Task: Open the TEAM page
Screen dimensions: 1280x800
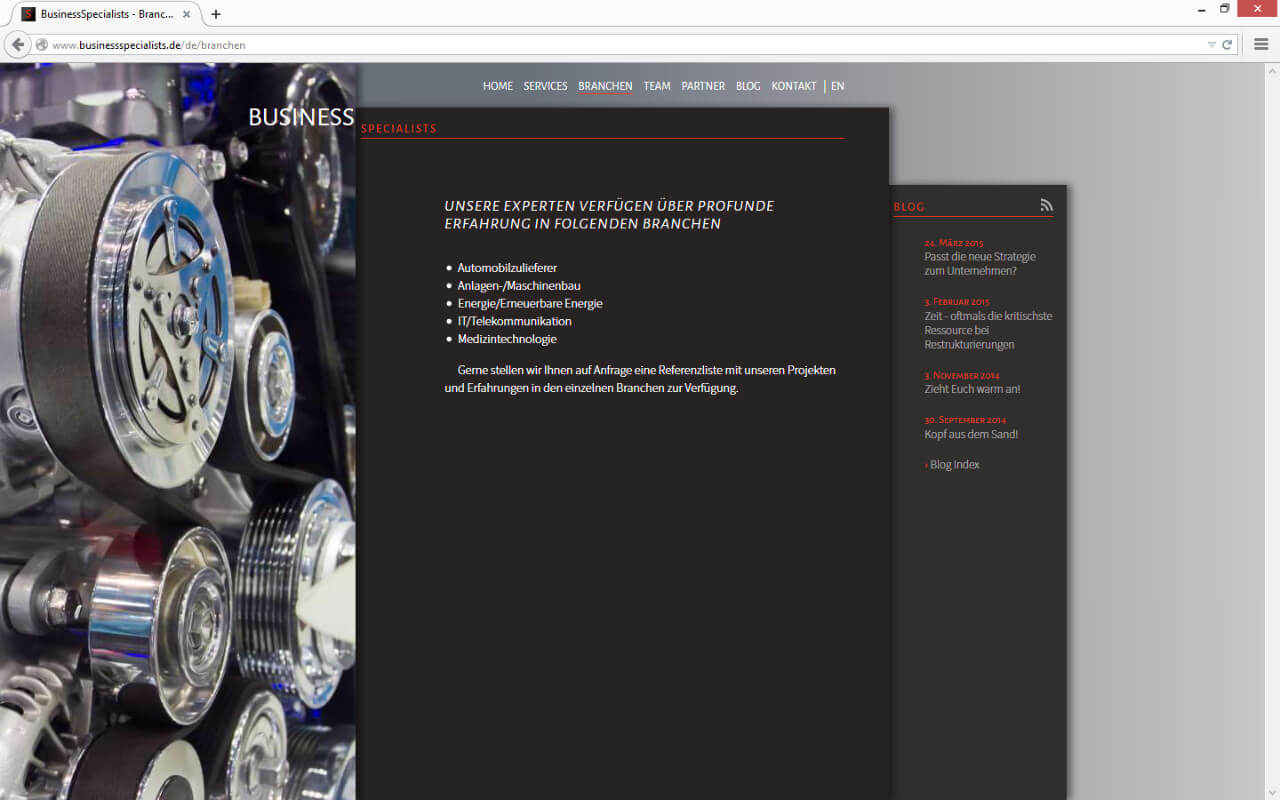Action: click(657, 86)
